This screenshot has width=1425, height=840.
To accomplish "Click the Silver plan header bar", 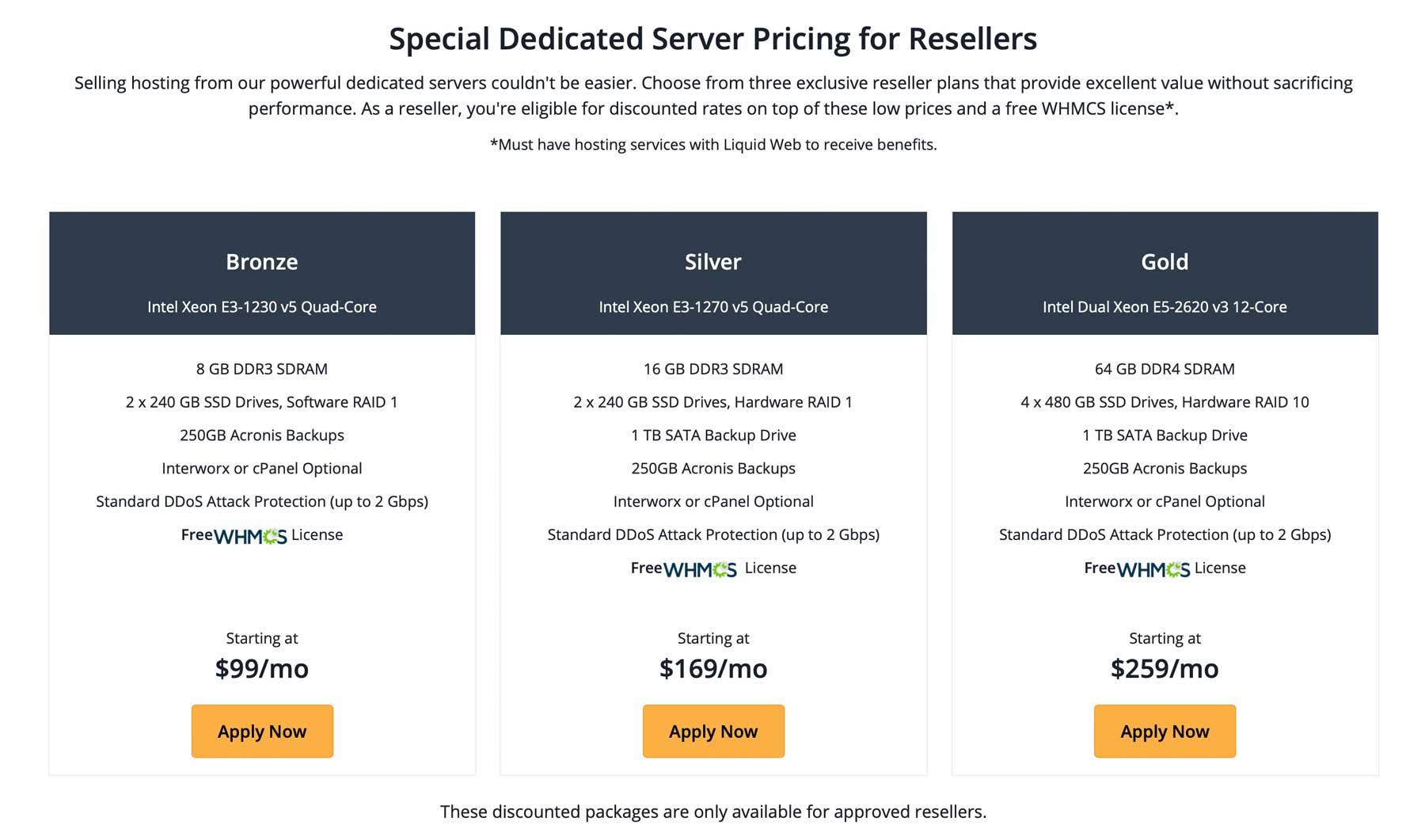I will click(x=712, y=261).
